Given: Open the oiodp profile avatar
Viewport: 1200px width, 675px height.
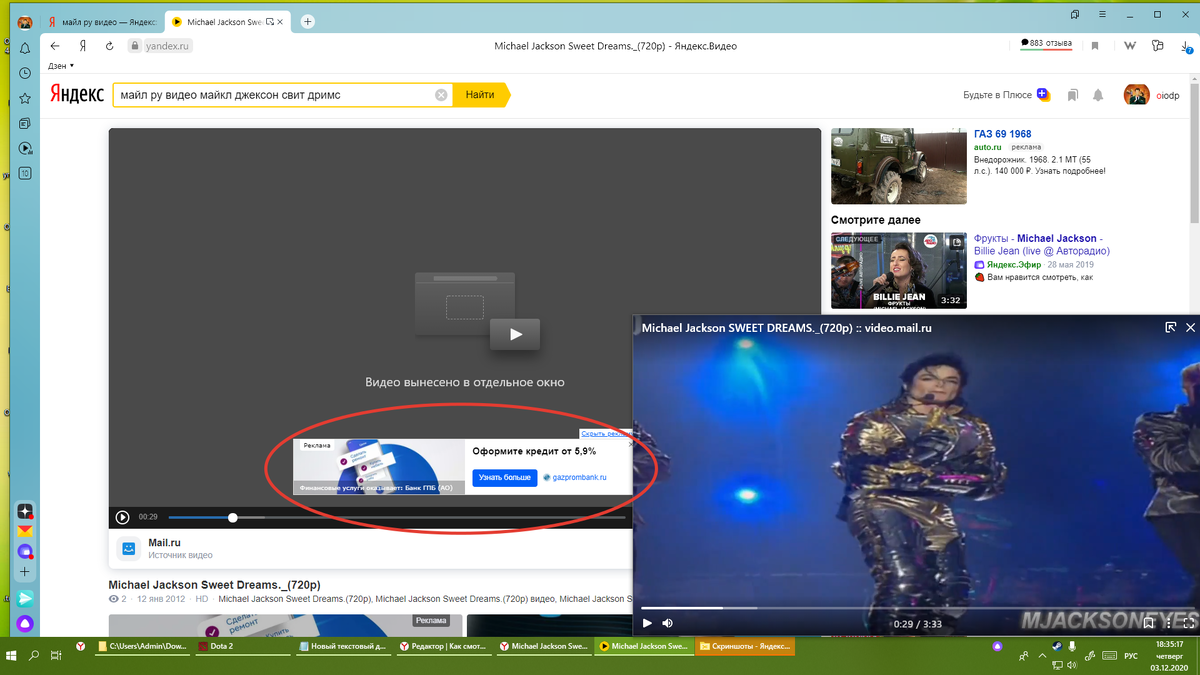Looking at the screenshot, I should (1137, 95).
